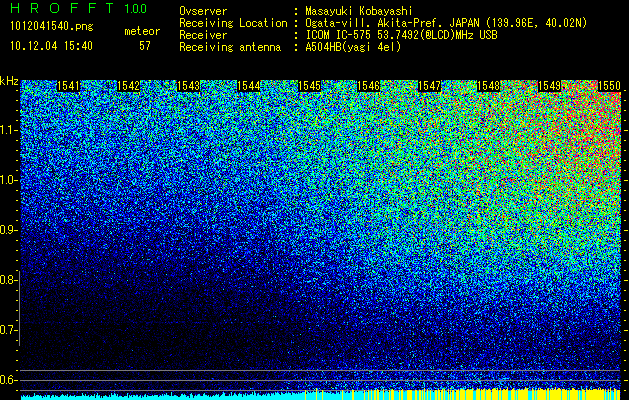Image resolution: width=629 pixels, height=400 pixels.
Task: Click the 1545 time marker
Action: (x=309, y=86)
